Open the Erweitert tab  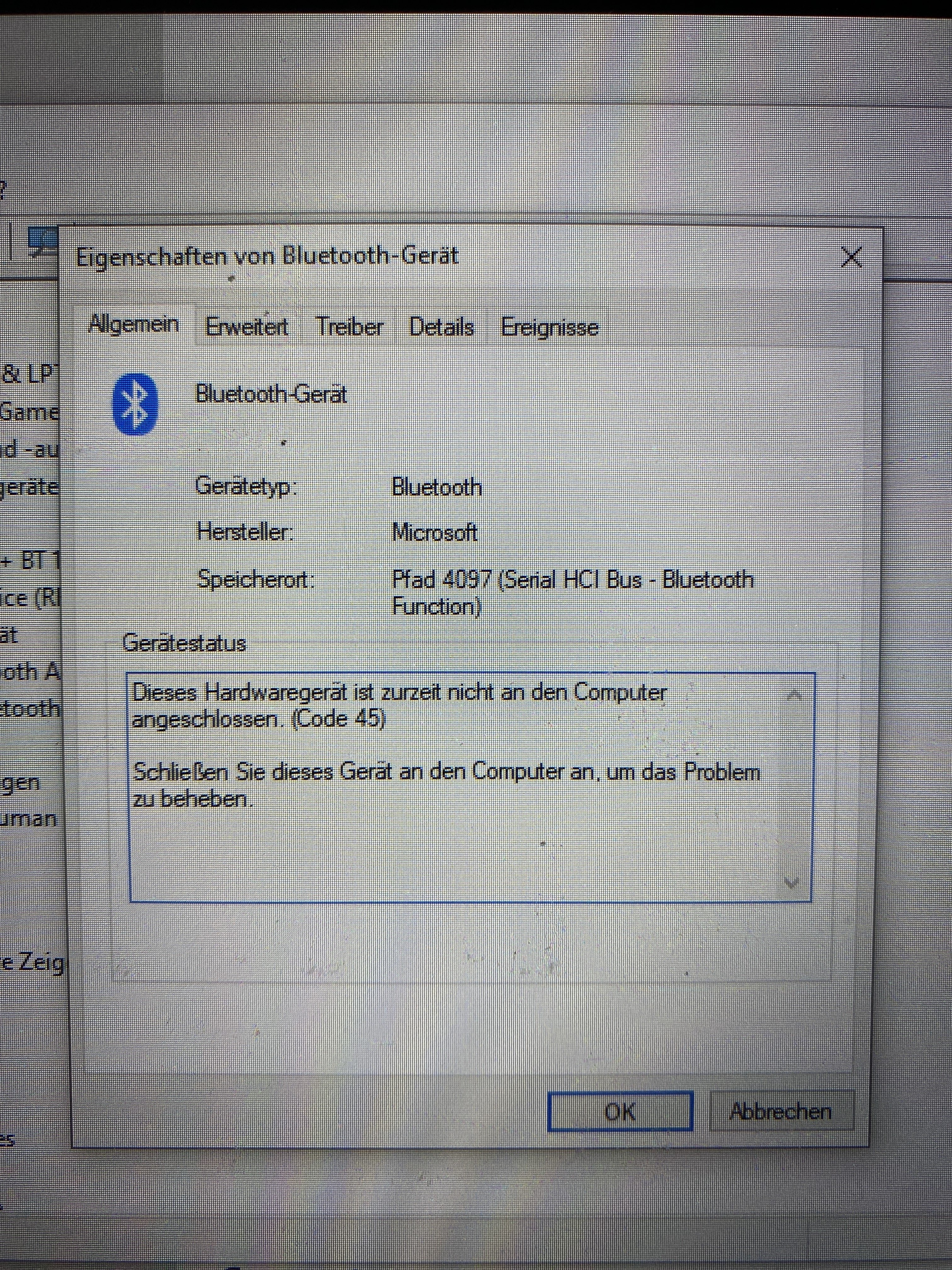tap(247, 327)
